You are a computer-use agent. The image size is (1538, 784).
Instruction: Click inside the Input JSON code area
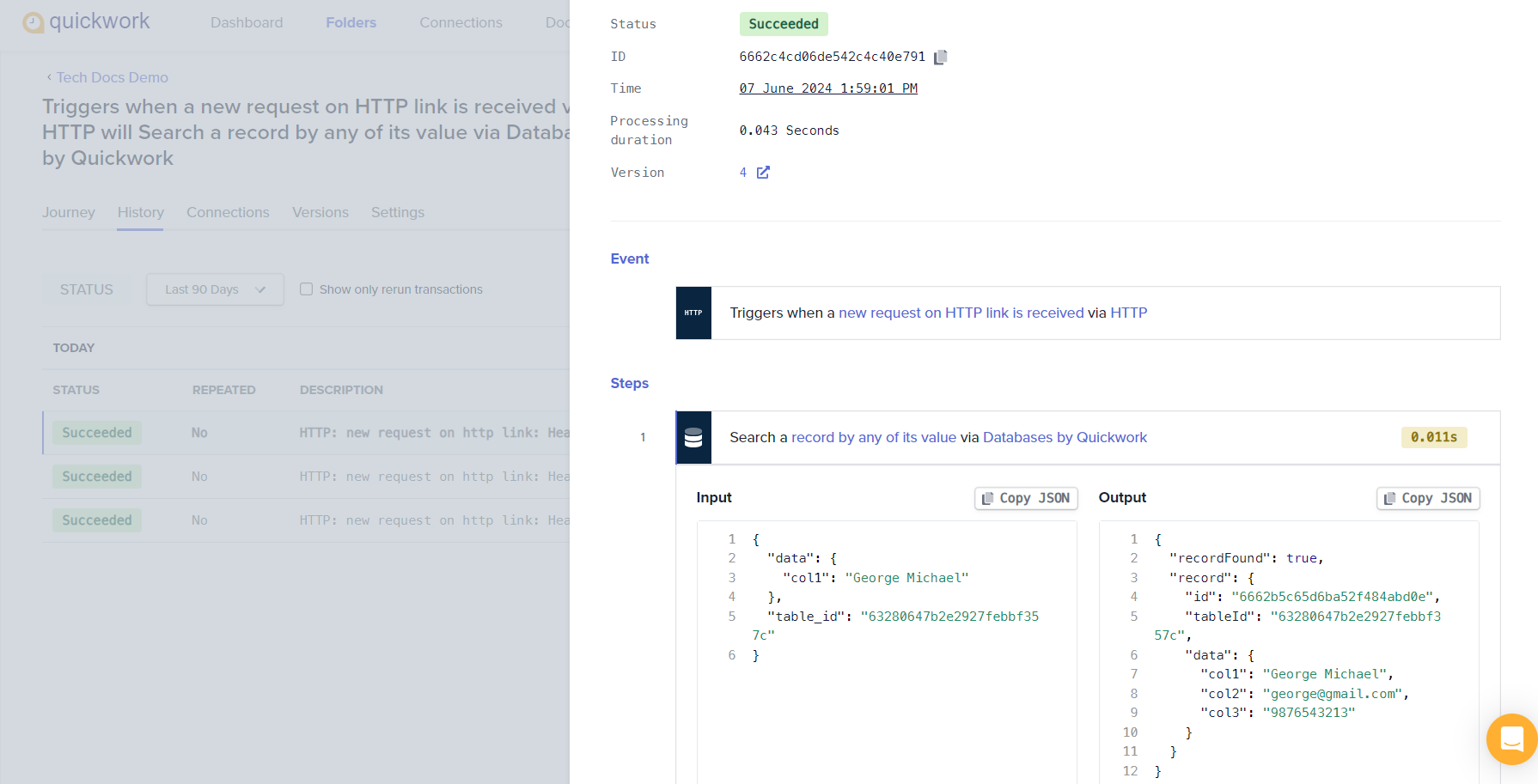pyautogui.click(x=887, y=653)
